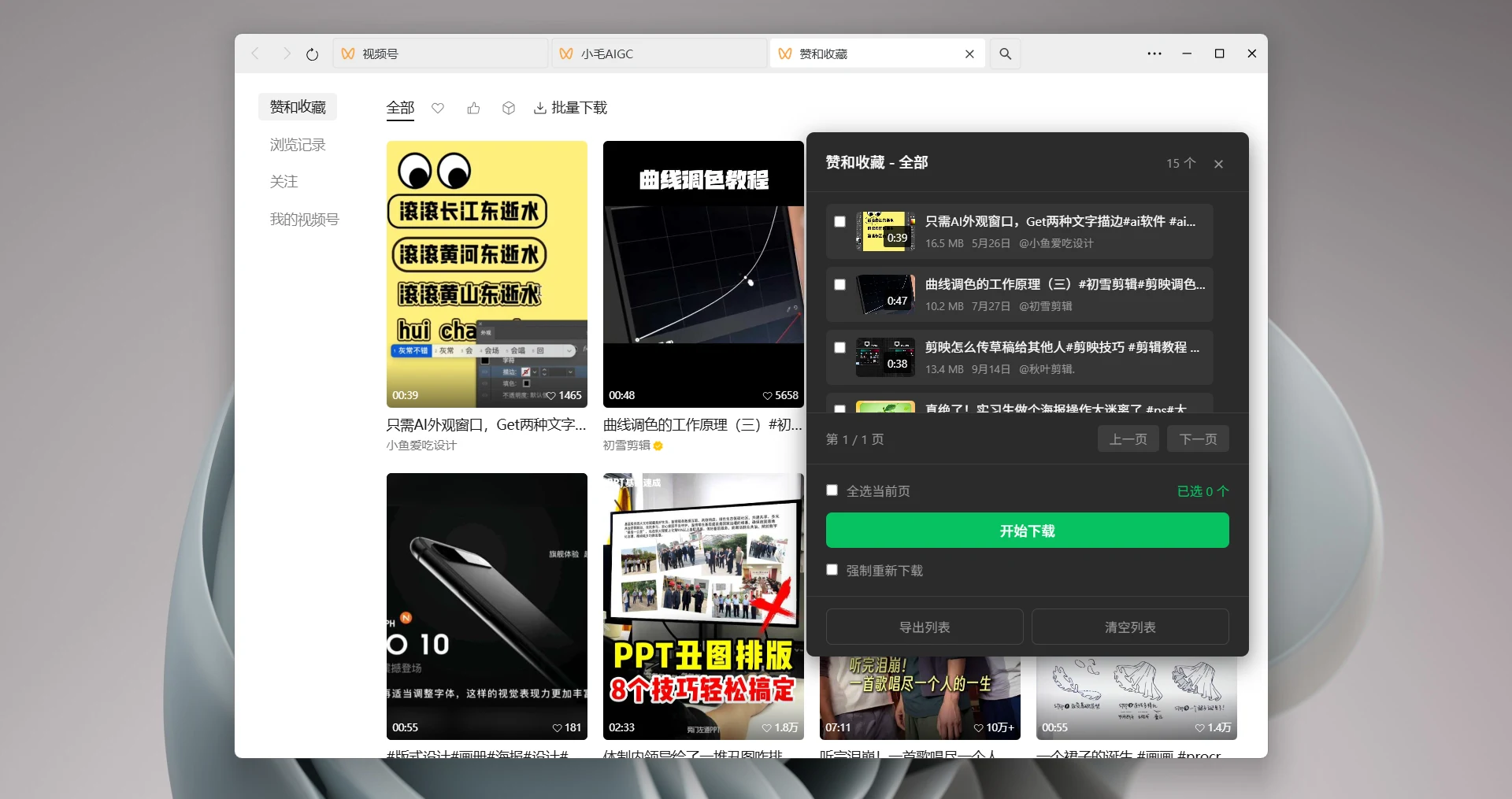Click the 导出列表 button

pos(925,627)
